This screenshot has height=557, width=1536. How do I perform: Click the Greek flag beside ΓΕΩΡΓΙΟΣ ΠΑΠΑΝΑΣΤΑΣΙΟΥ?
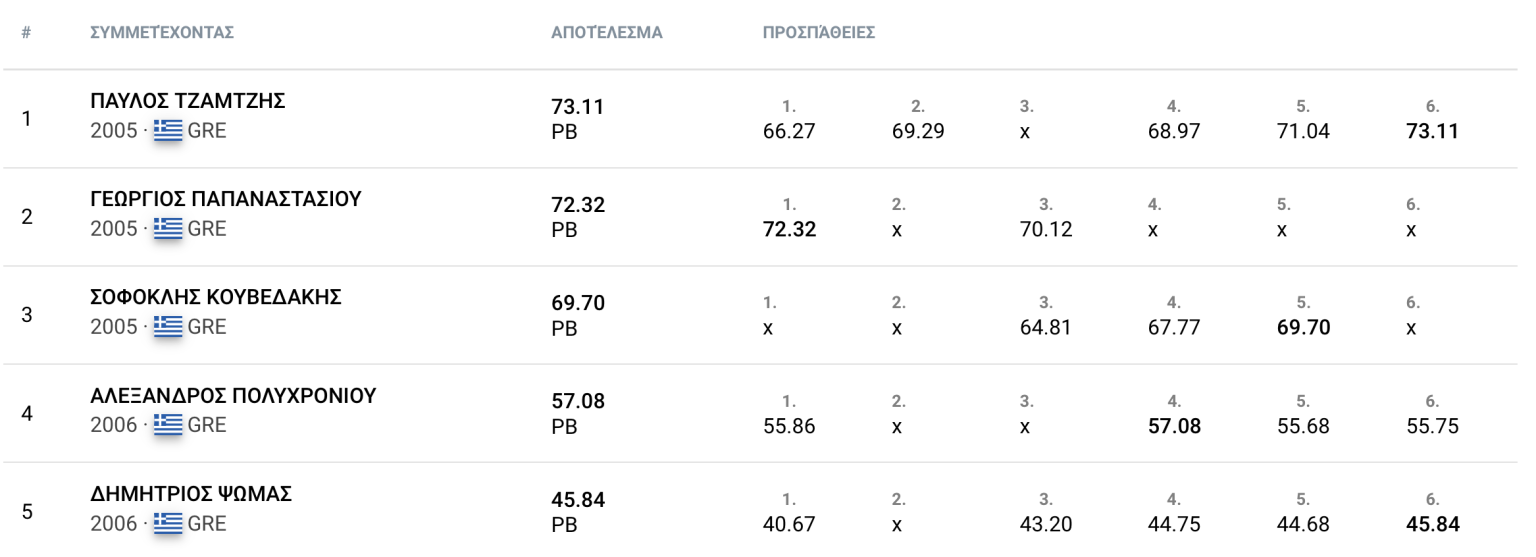pos(168,229)
